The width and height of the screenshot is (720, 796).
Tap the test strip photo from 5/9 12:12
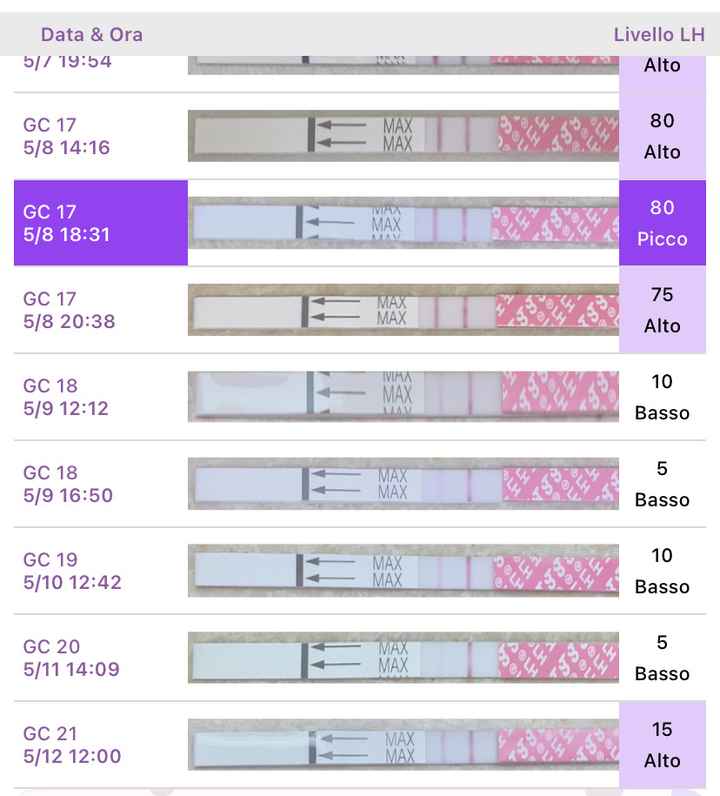403,397
